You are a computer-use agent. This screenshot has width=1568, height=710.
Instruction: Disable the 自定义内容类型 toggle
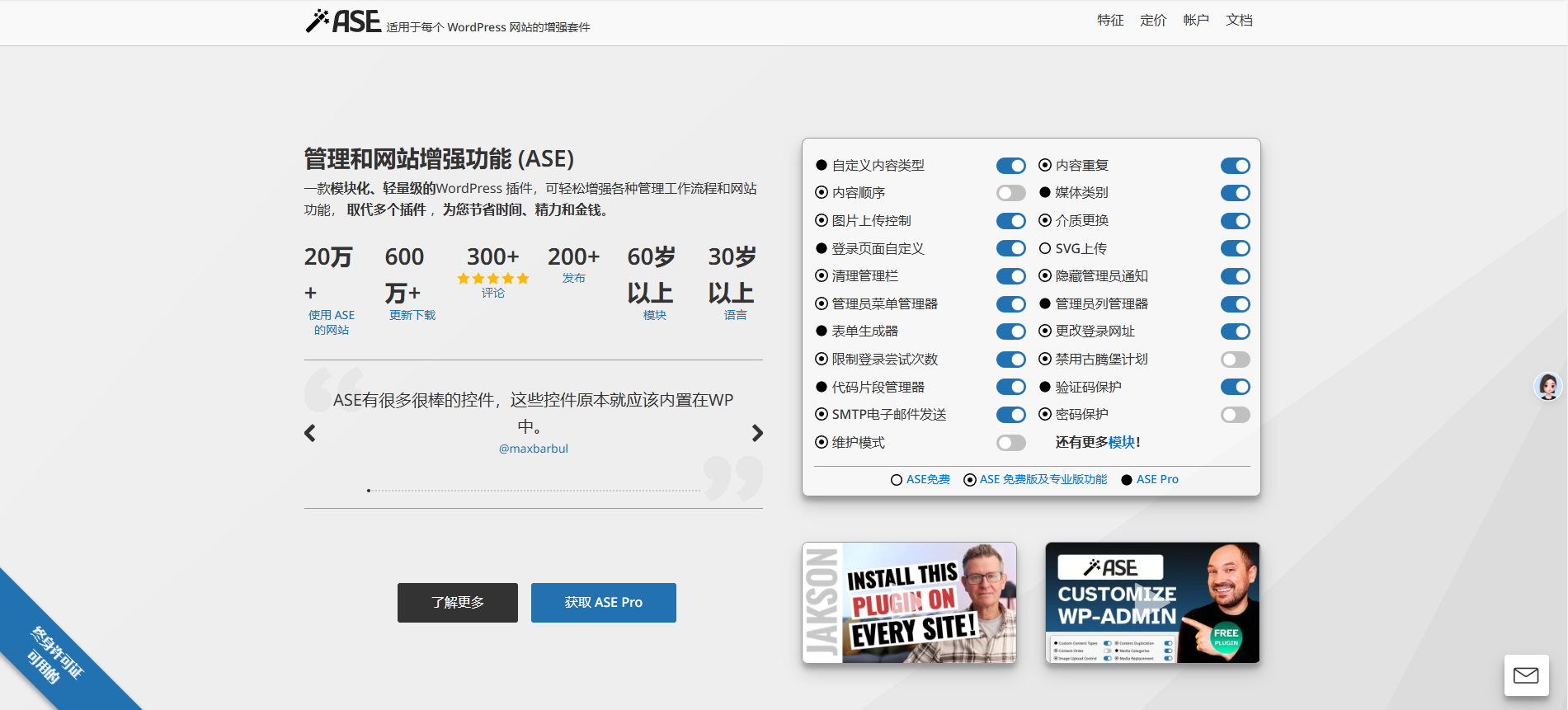tap(1010, 166)
